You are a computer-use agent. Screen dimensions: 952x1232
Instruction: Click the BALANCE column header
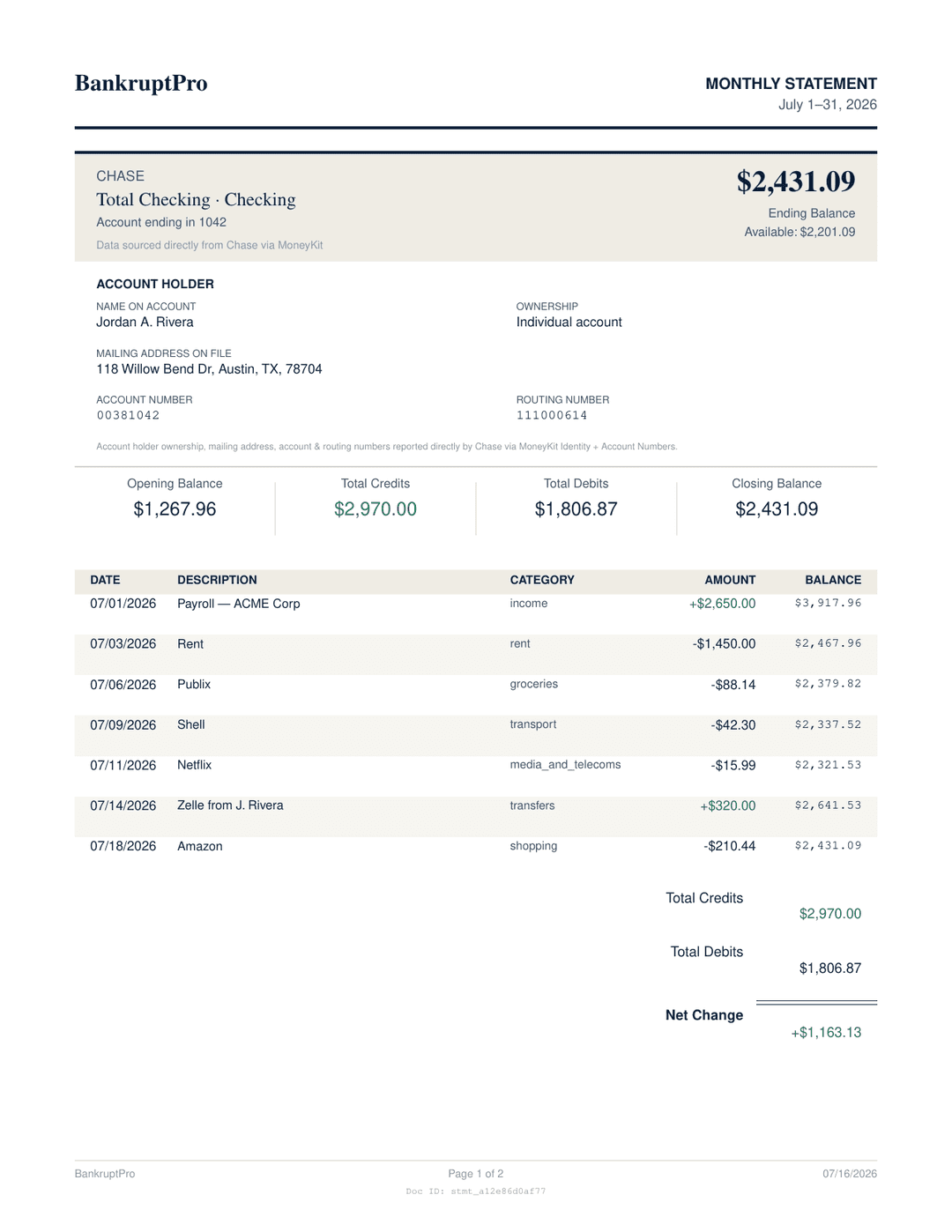tap(833, 581)
